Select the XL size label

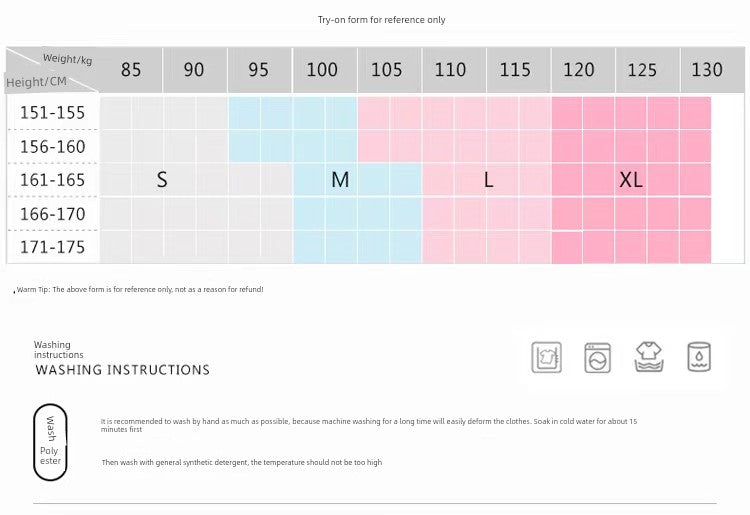click(x=630, y=180)
